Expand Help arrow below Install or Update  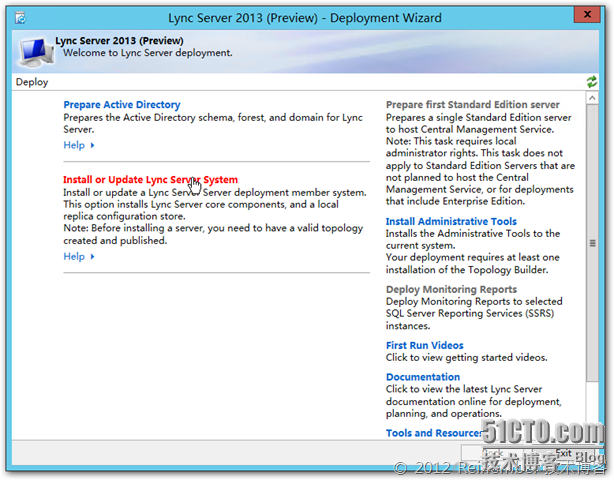coord(92,256)
